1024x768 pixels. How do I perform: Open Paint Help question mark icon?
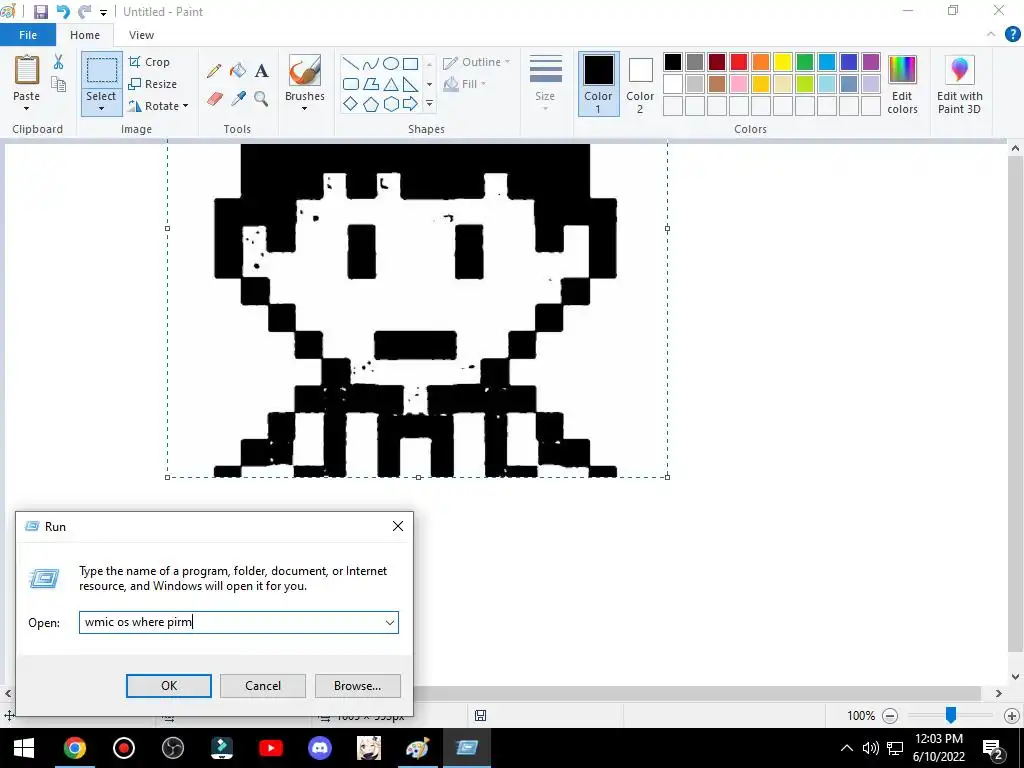1012,35
